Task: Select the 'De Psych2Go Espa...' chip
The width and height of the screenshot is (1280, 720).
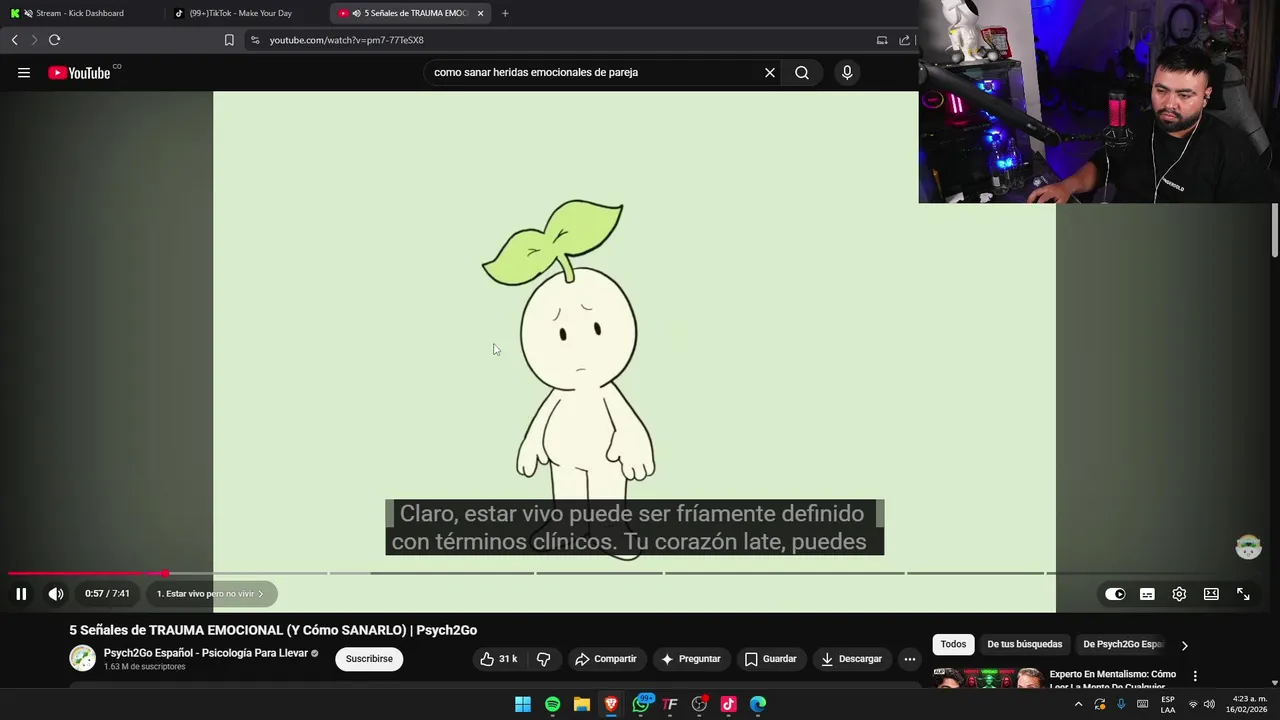Action: 1123,645
